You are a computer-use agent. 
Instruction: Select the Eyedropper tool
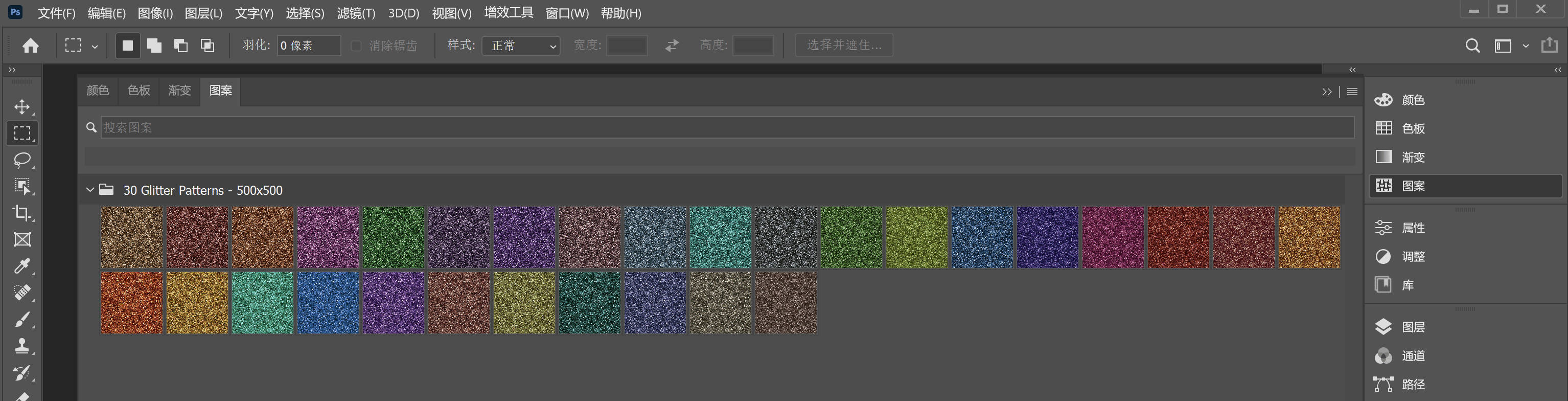pyautogui.click(x=22, y=266)
